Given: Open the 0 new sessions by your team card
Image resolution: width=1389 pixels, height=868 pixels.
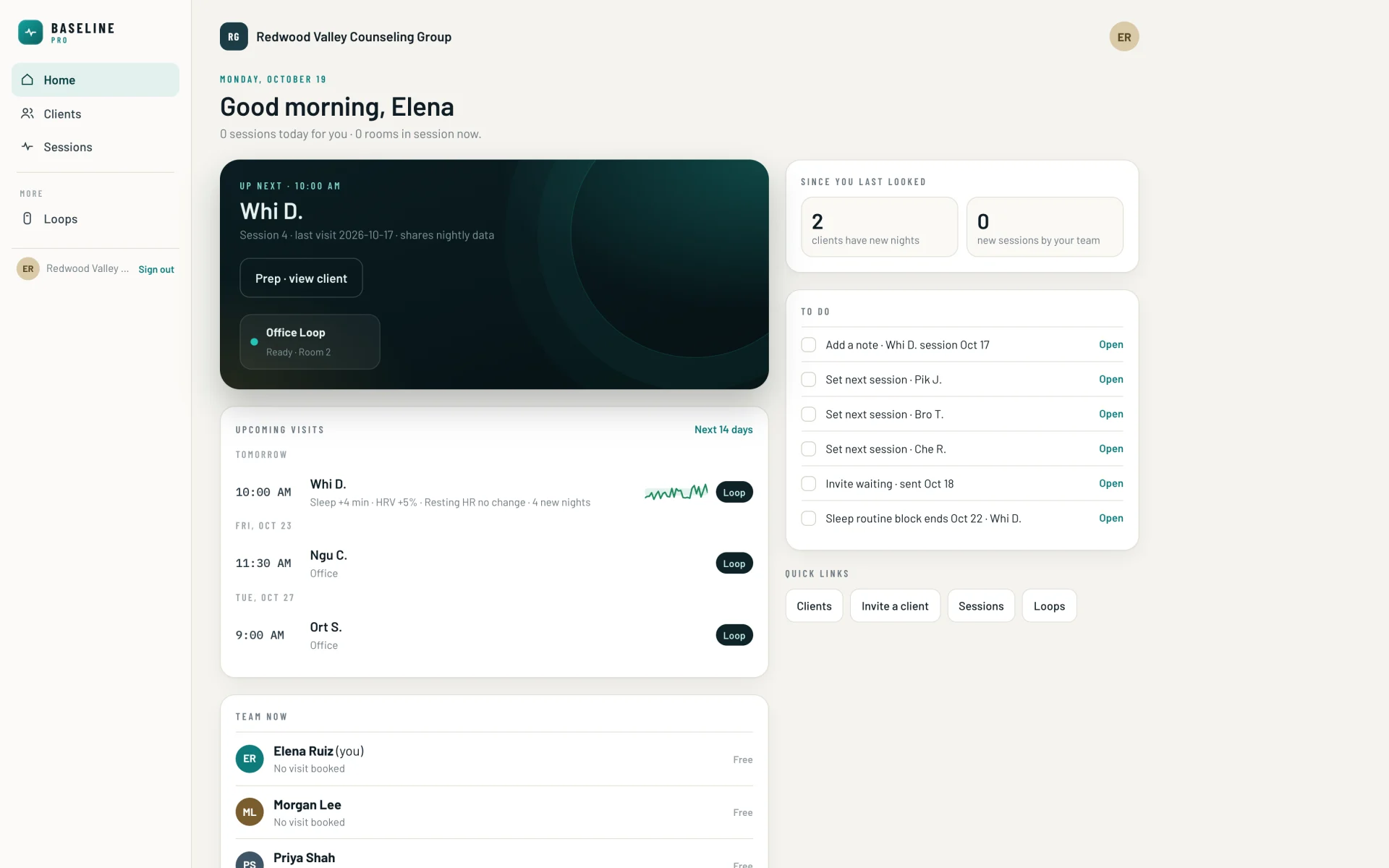Looking at the screenshot, I should tap(1045, 227).
